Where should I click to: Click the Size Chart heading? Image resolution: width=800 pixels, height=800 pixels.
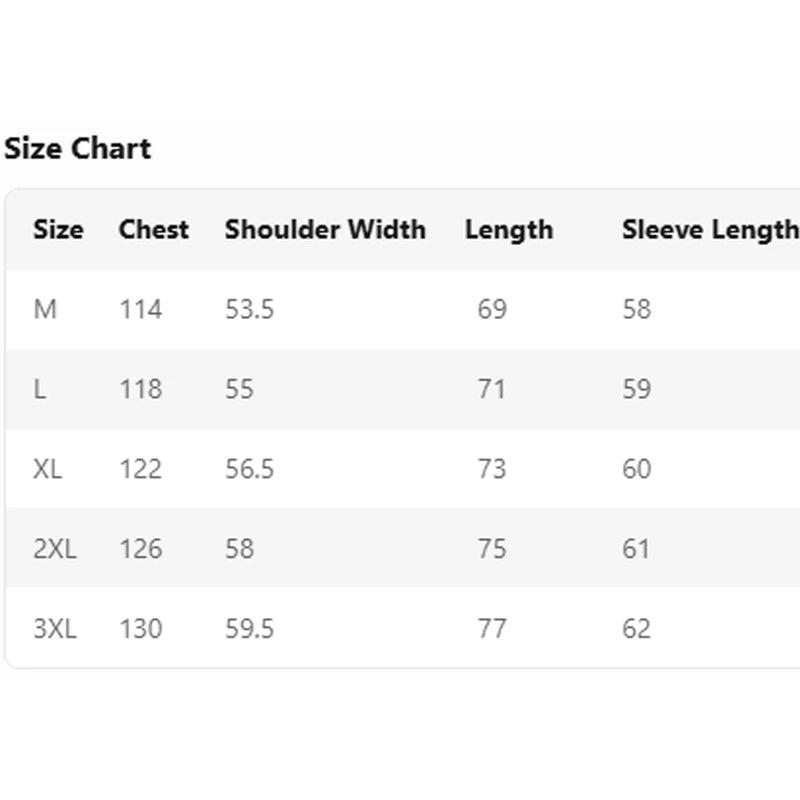(78, 149)
